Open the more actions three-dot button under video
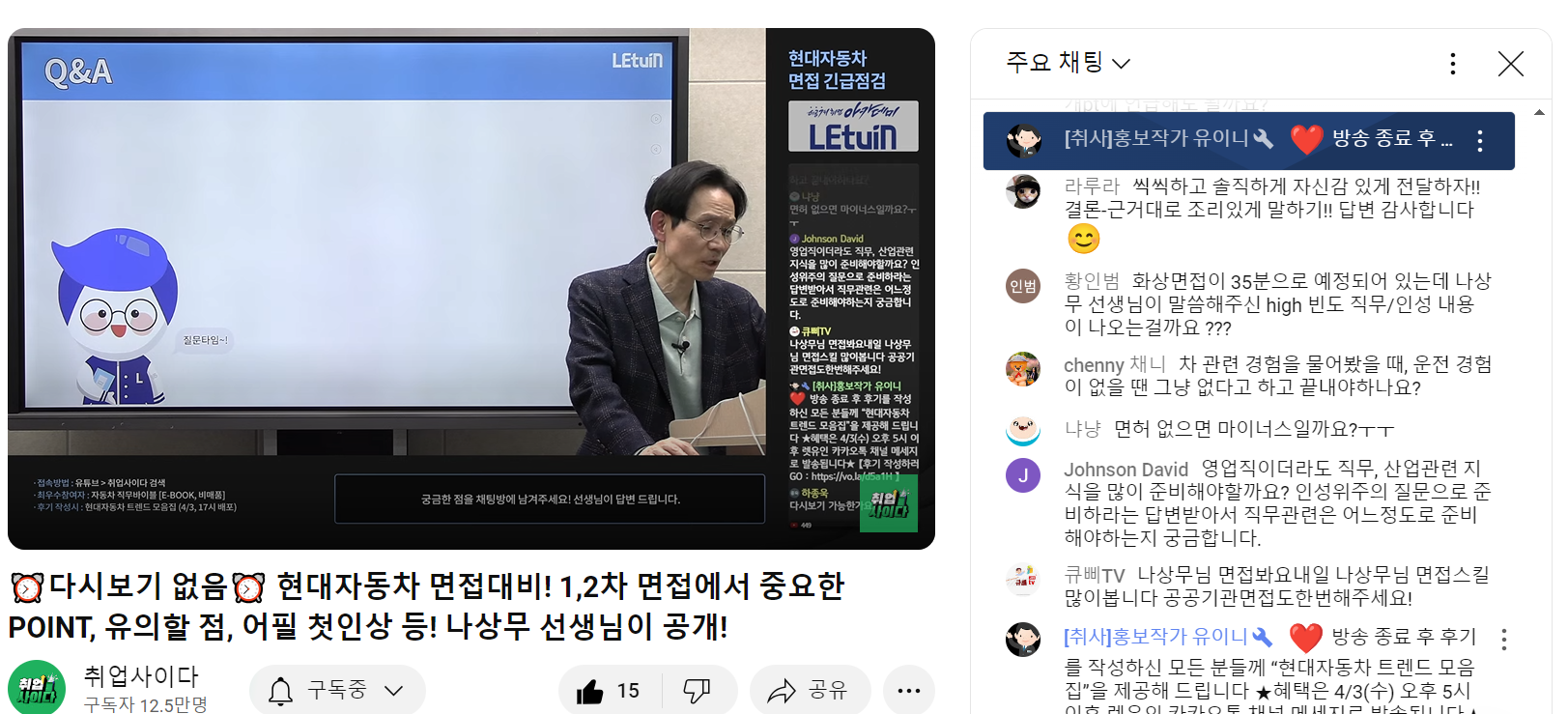Image resolution: width=1568 pixels, height=714 pixels. [908, 690]
